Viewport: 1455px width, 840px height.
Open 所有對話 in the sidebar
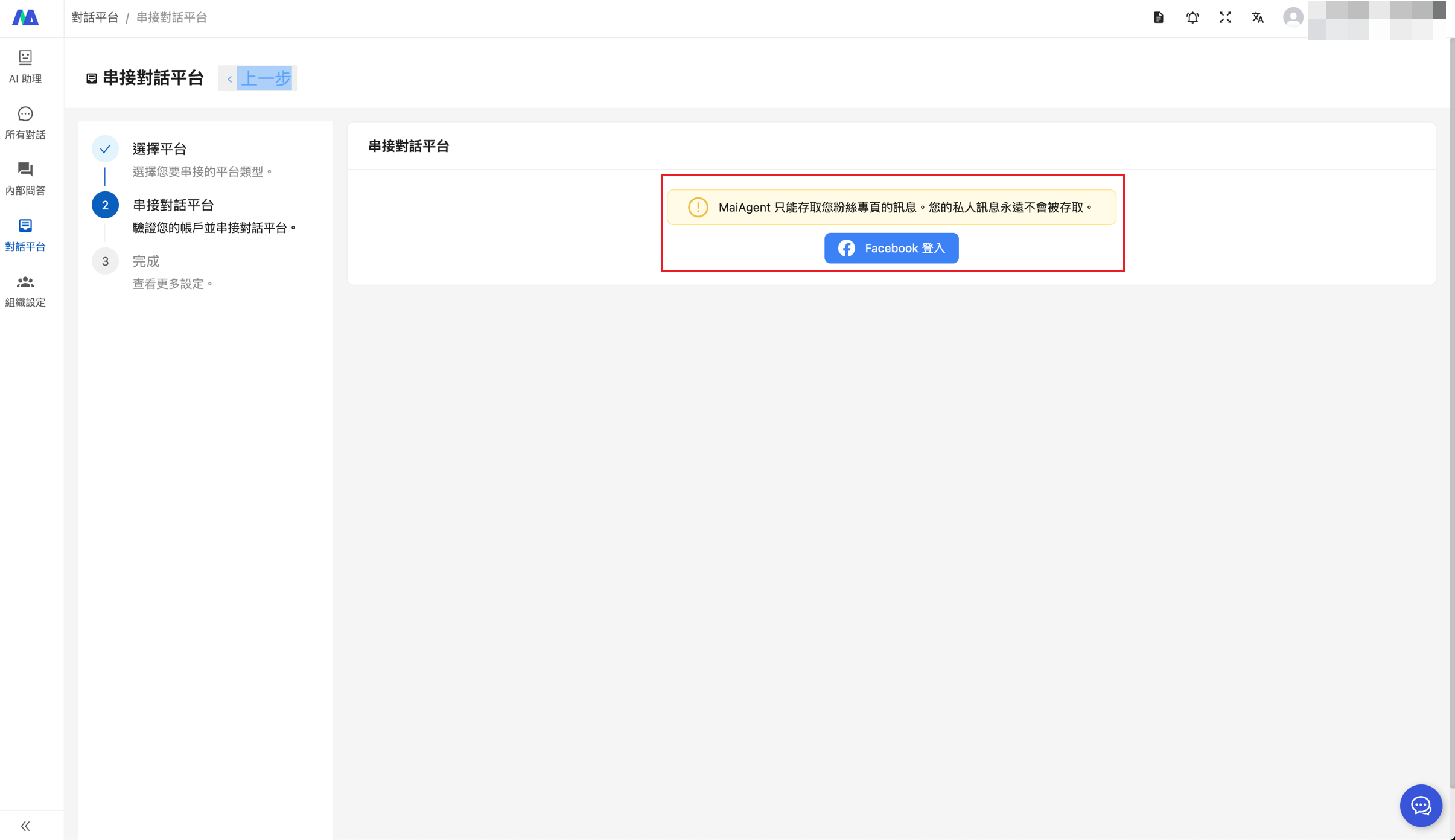tap(25, 122)
